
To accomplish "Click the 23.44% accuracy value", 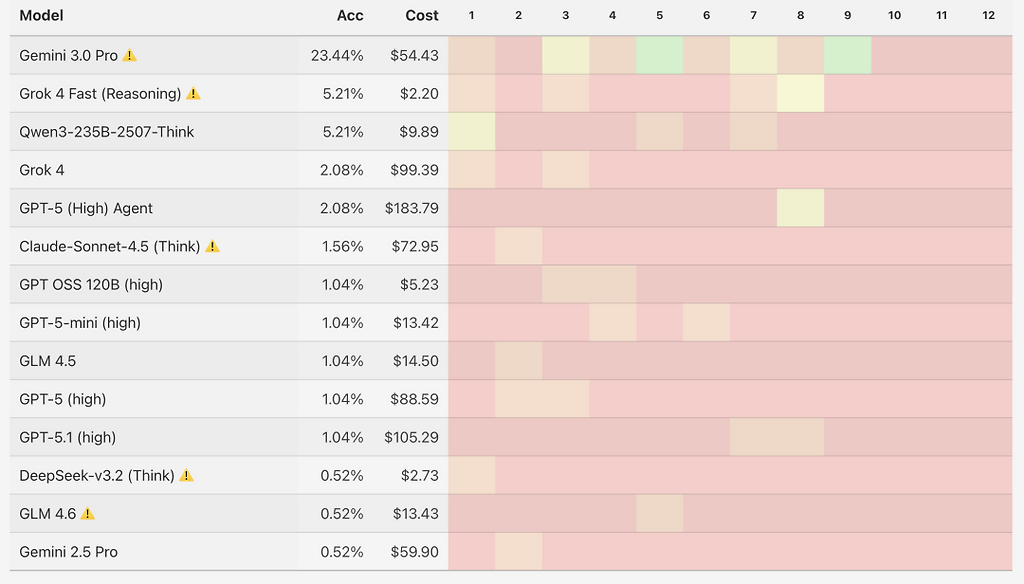I will [337, 56].
